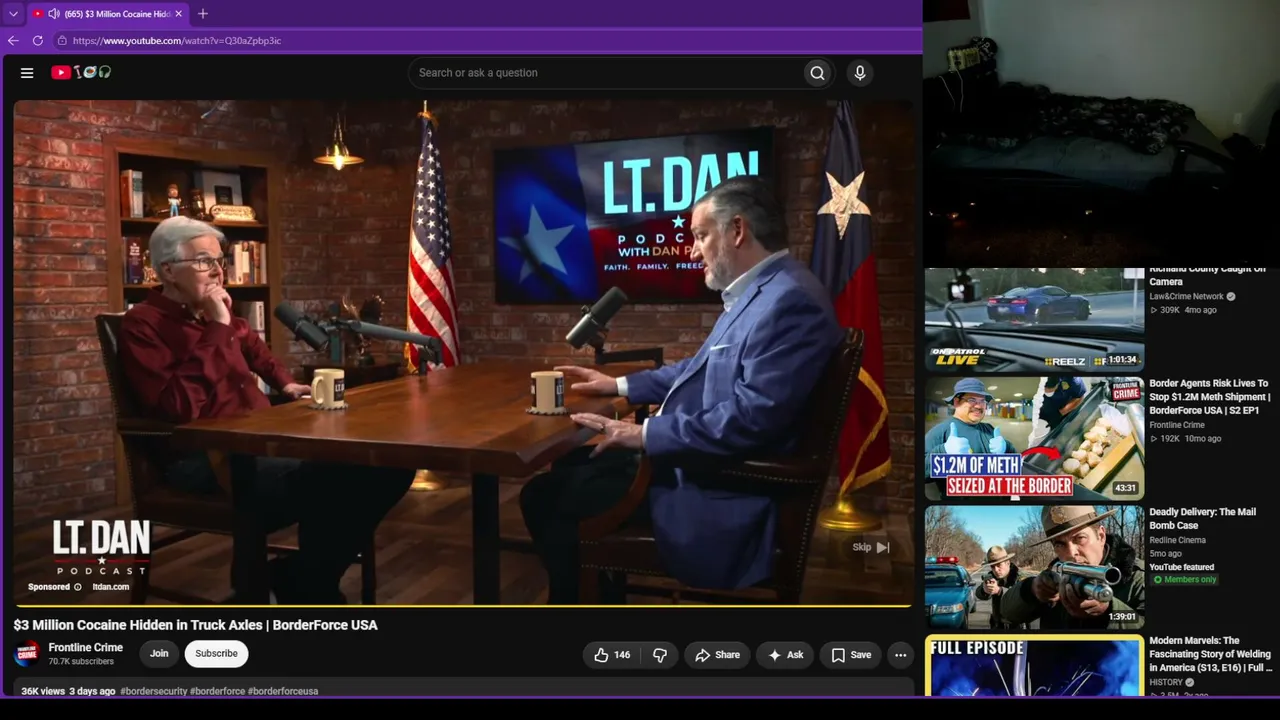Open the On Patrol Live car chase thumbnail
Screen dimensions: 1280x720
click(x=1034, y=320)
